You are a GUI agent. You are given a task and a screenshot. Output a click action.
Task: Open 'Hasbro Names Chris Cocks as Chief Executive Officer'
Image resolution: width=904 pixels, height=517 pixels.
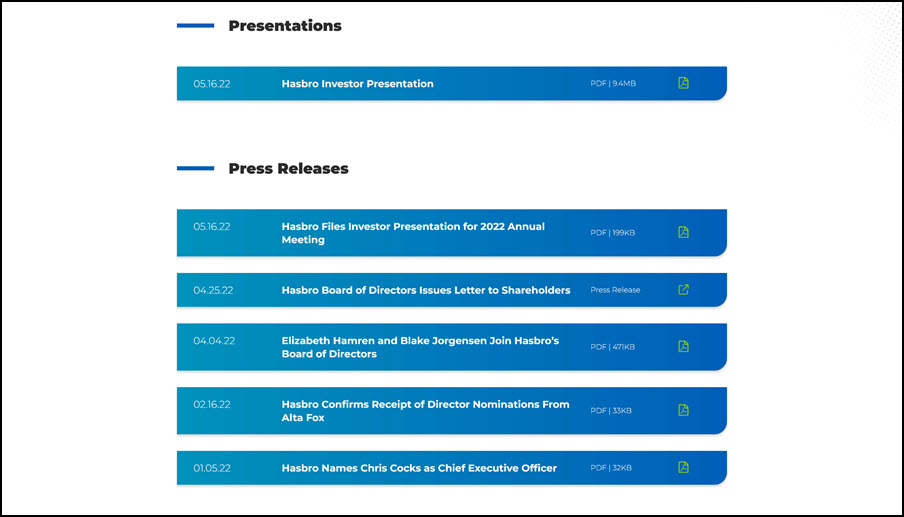point(419,468)
